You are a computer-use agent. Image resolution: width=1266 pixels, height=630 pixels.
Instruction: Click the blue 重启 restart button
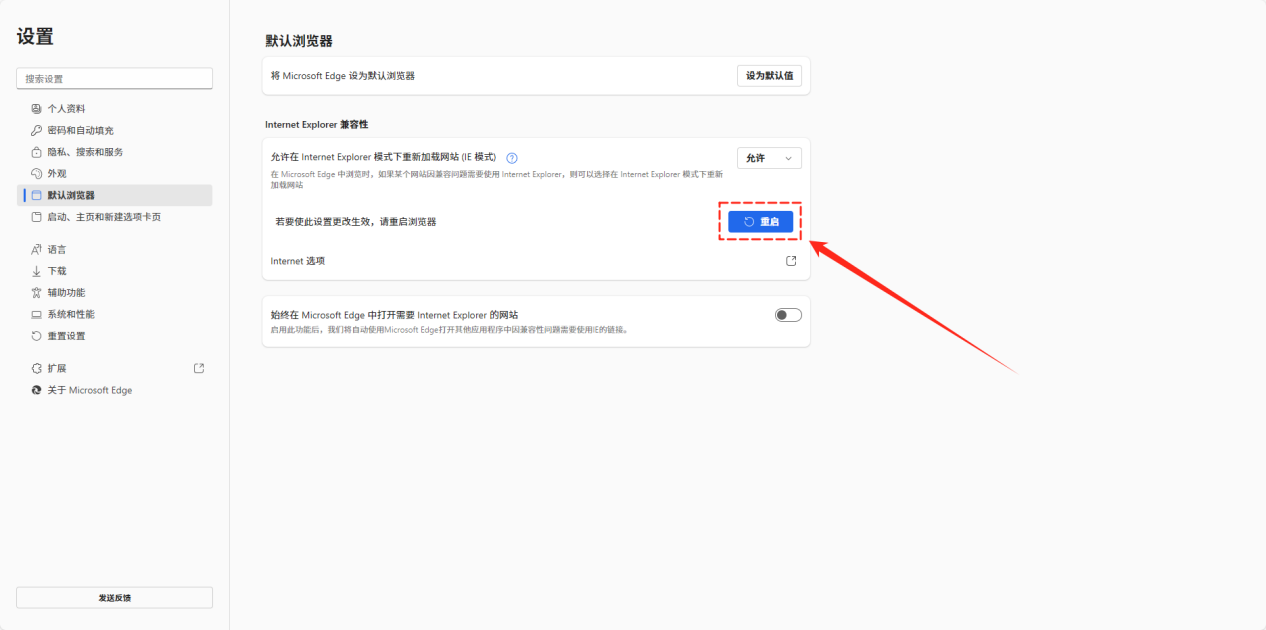pyautogui.click(x=760, y=221)
